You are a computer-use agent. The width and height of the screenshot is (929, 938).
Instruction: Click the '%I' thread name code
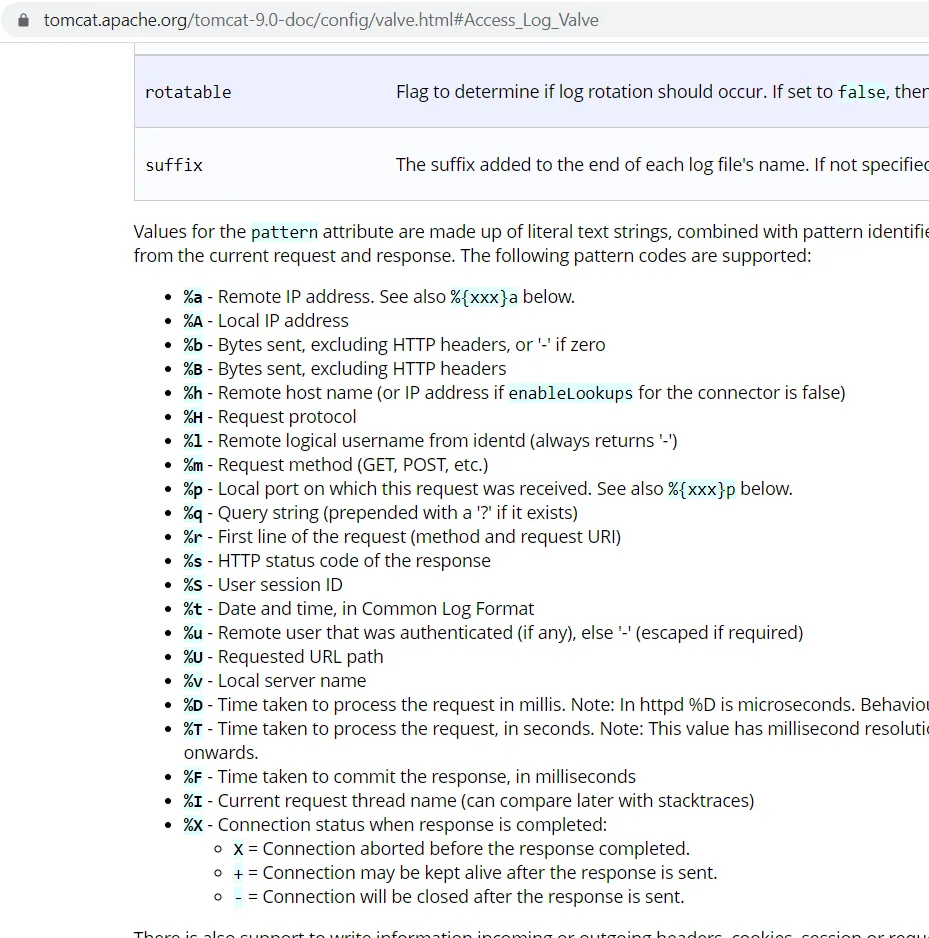(193, 801)
